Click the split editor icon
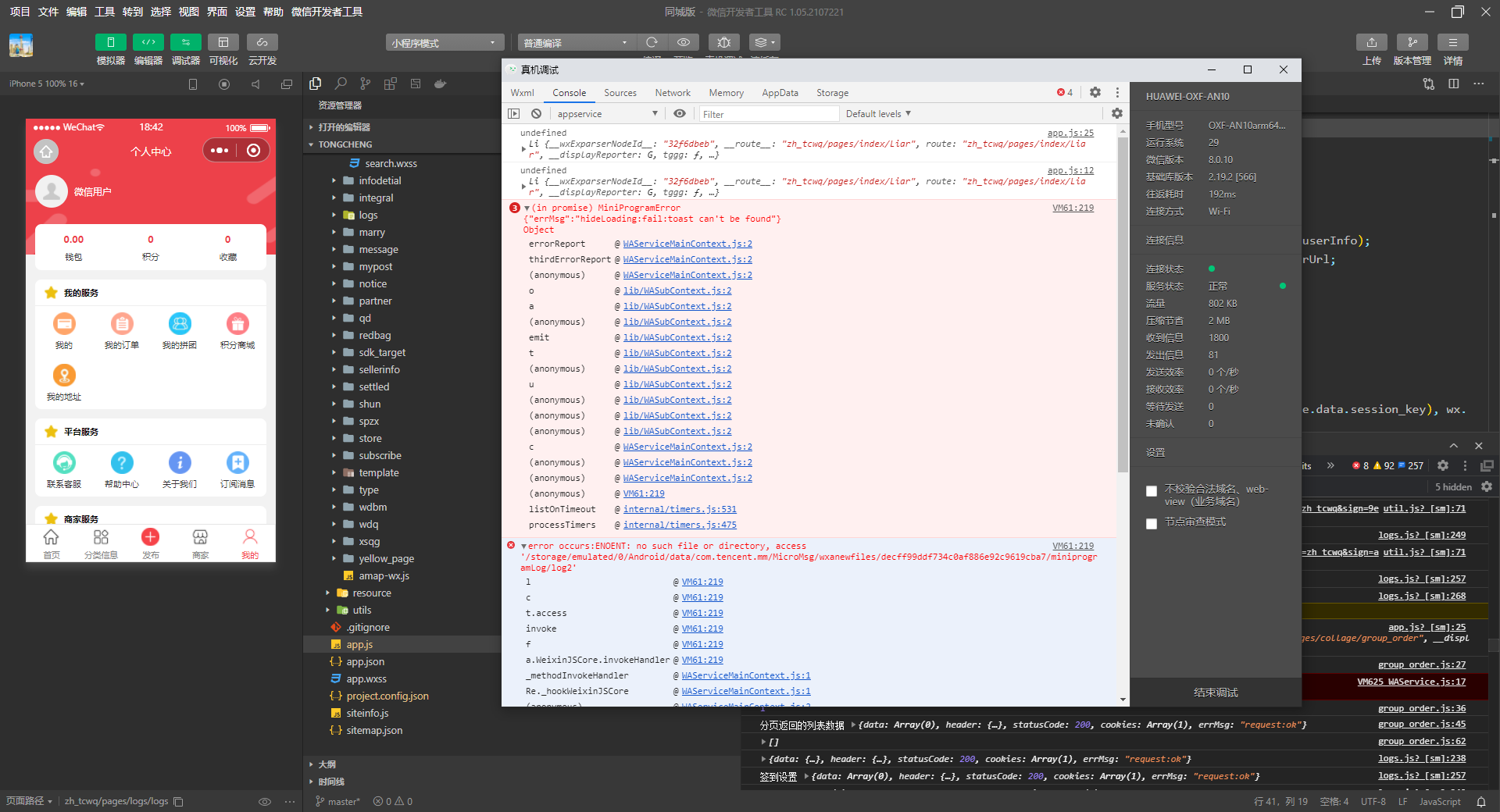 pyautogui.click(x=1453, y=84)
